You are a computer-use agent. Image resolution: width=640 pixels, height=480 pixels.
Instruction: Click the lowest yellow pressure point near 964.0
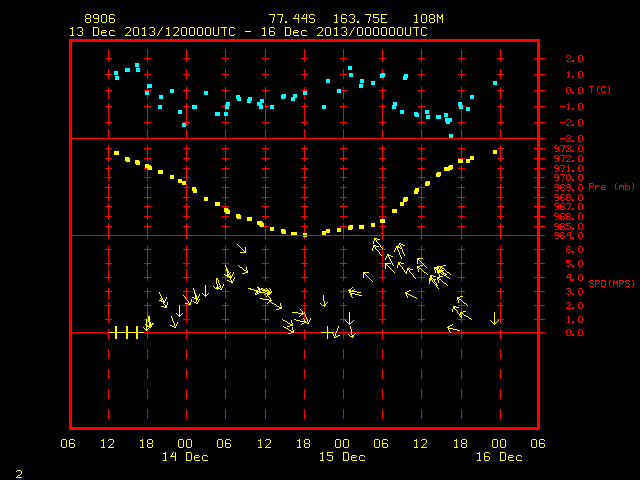pyautogui.click(x=304, y=235)
